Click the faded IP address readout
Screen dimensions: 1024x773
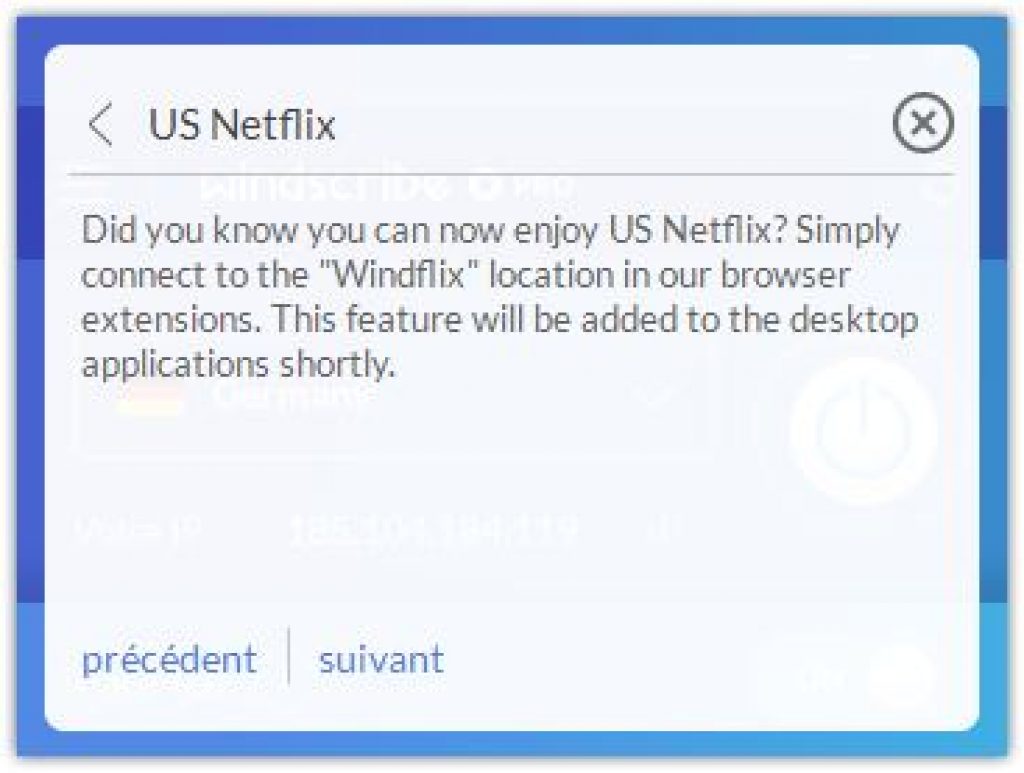click(434, 528)
